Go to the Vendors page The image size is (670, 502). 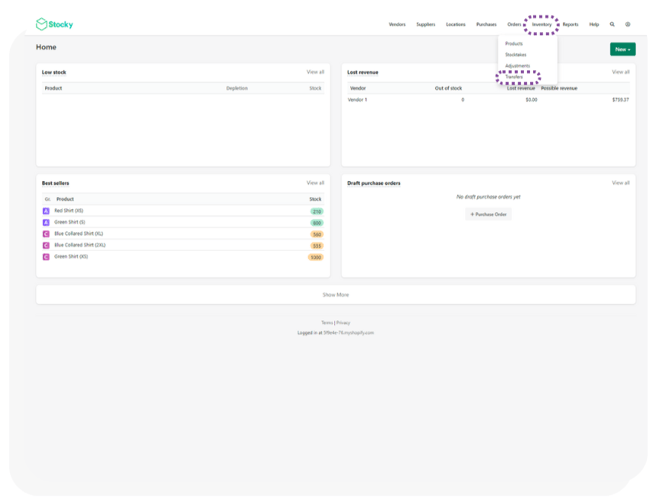(397, 24)
